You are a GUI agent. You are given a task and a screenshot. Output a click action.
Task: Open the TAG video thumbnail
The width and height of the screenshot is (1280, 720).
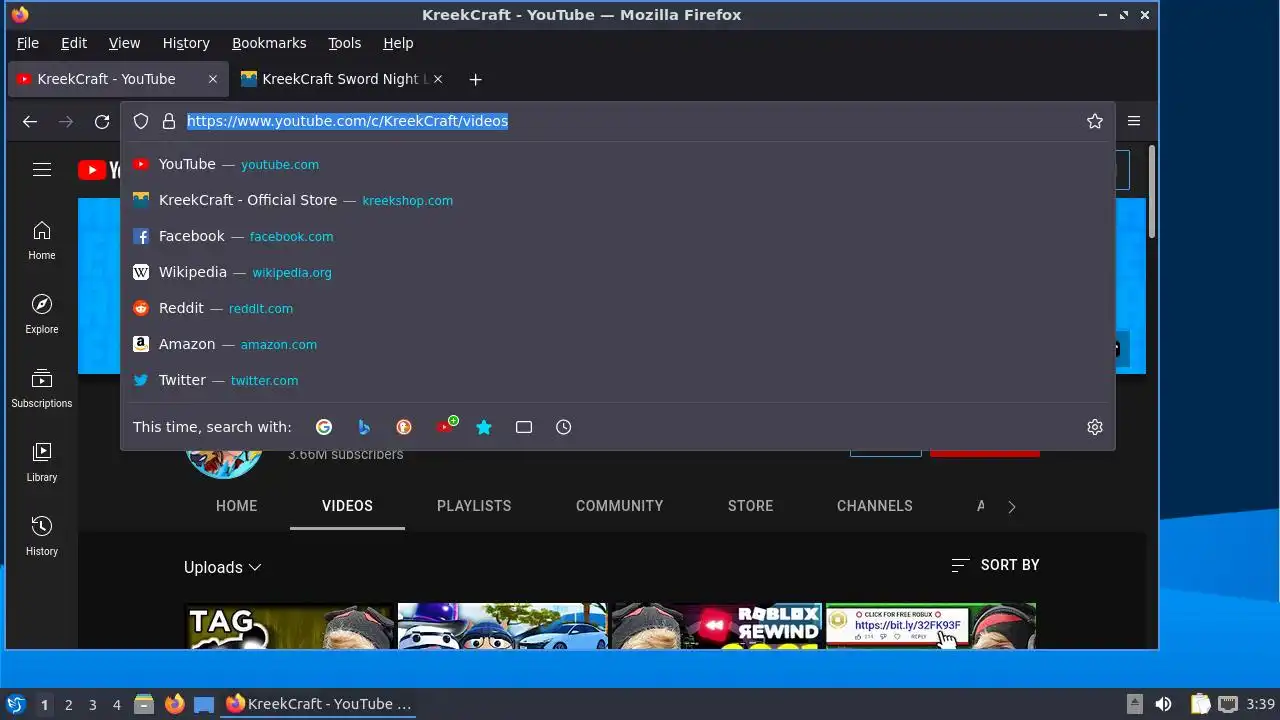(288, 626)
